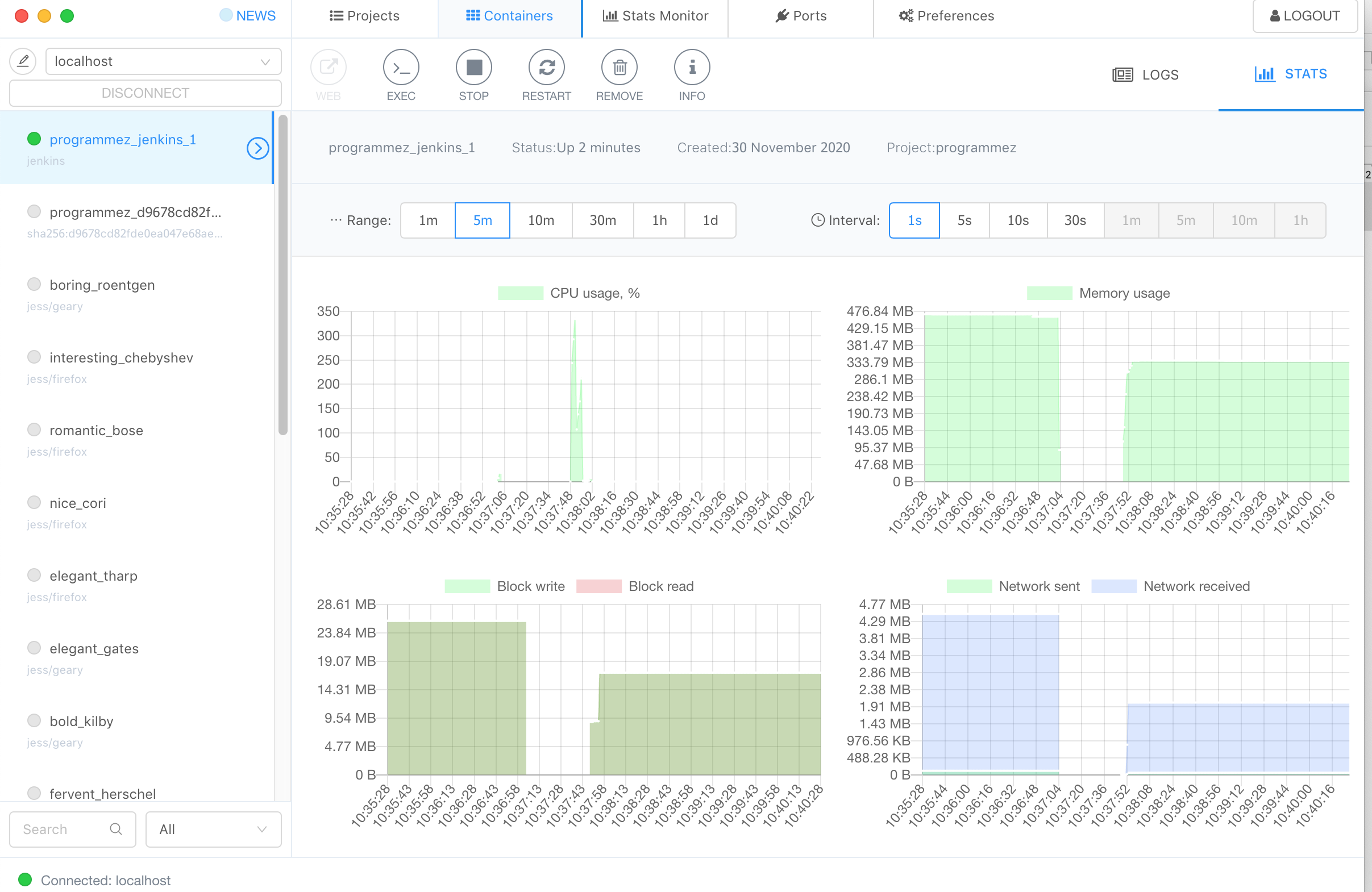Image resolution: width=1372 pixels, height=892 pixels.
Task: Open container INFO icon
Action: 691,68
